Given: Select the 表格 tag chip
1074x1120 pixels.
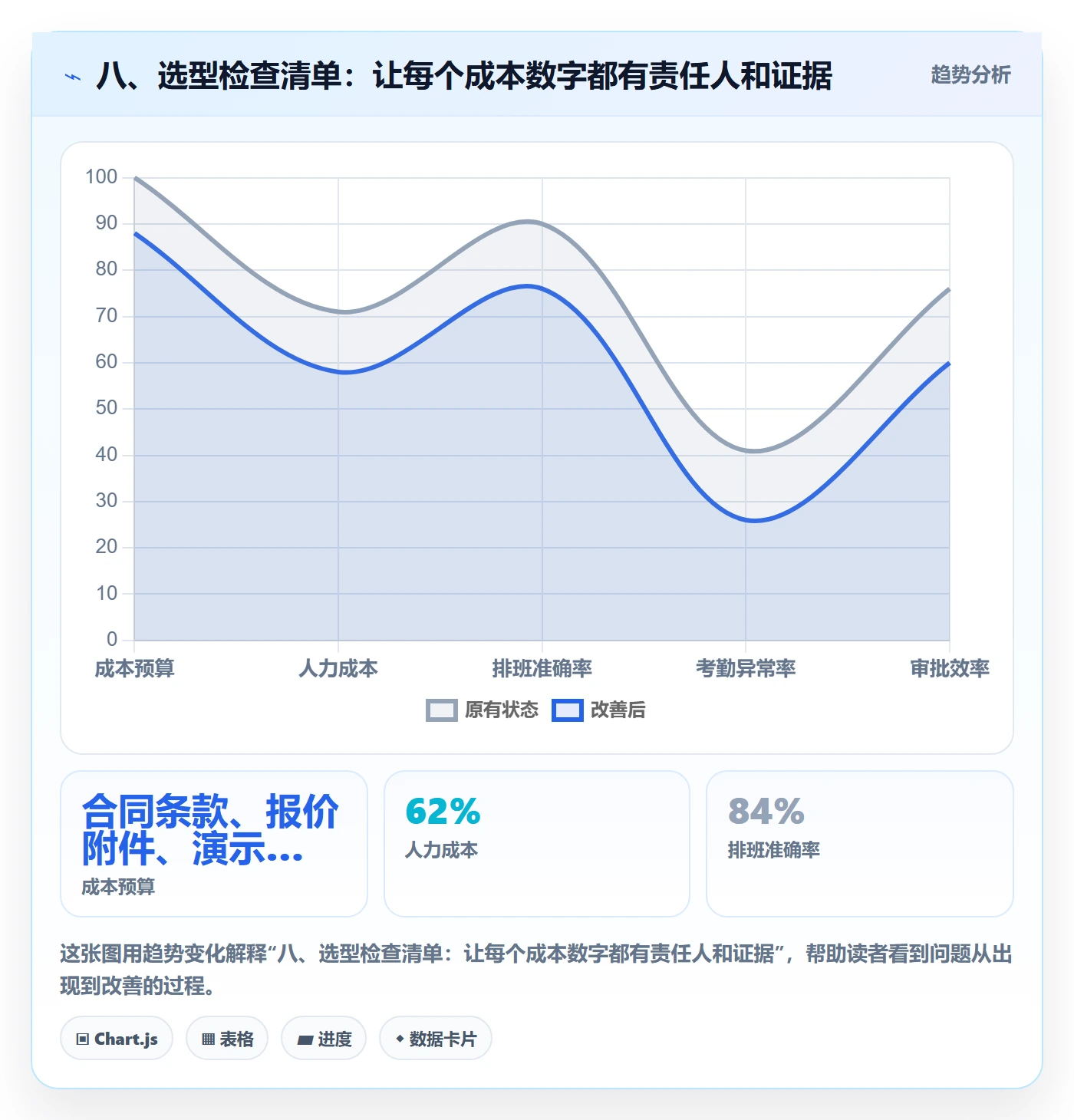Looking at the screenshot, I should [227, 1039].
